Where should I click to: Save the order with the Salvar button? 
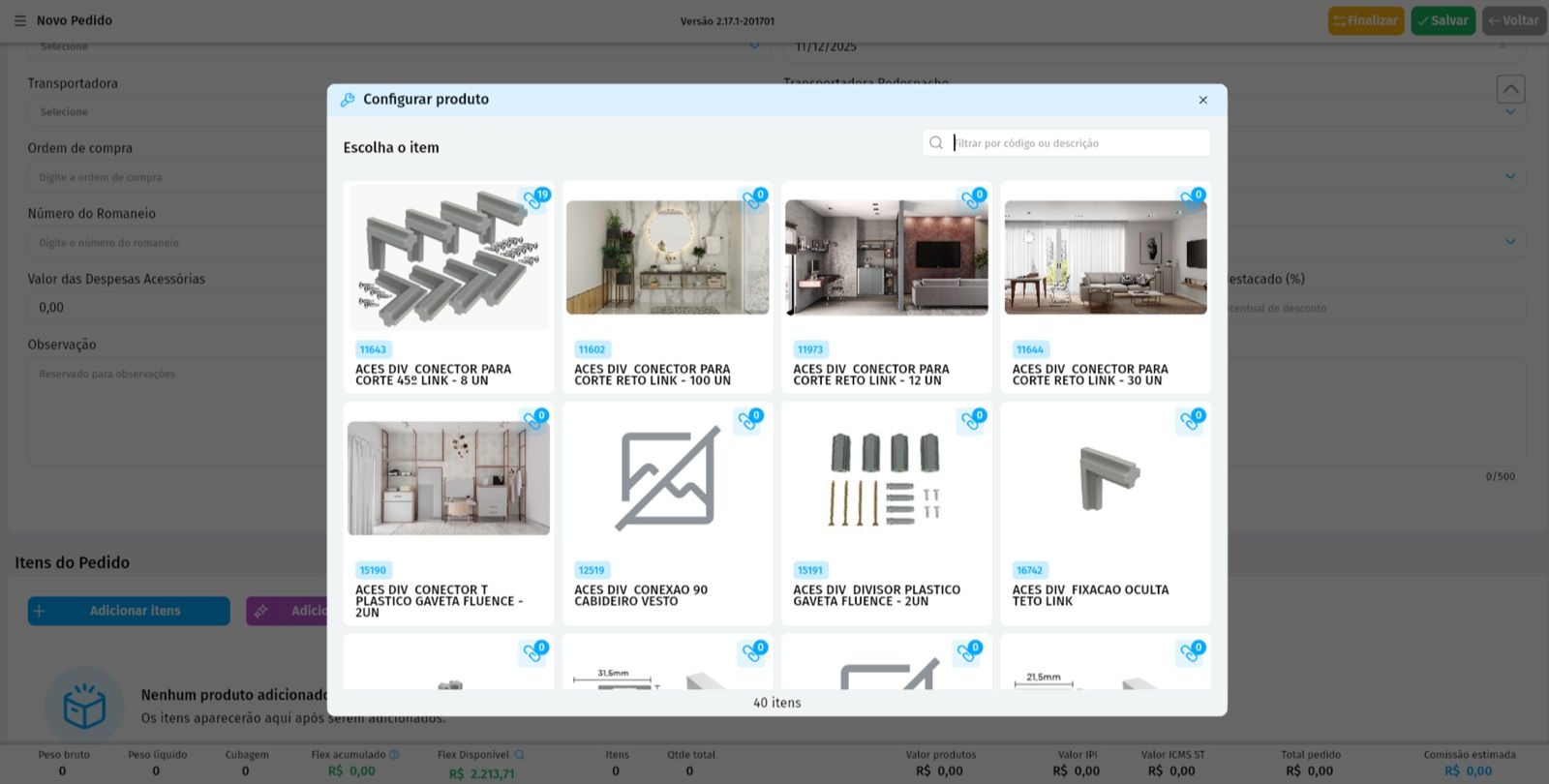tap(1443, 20)
